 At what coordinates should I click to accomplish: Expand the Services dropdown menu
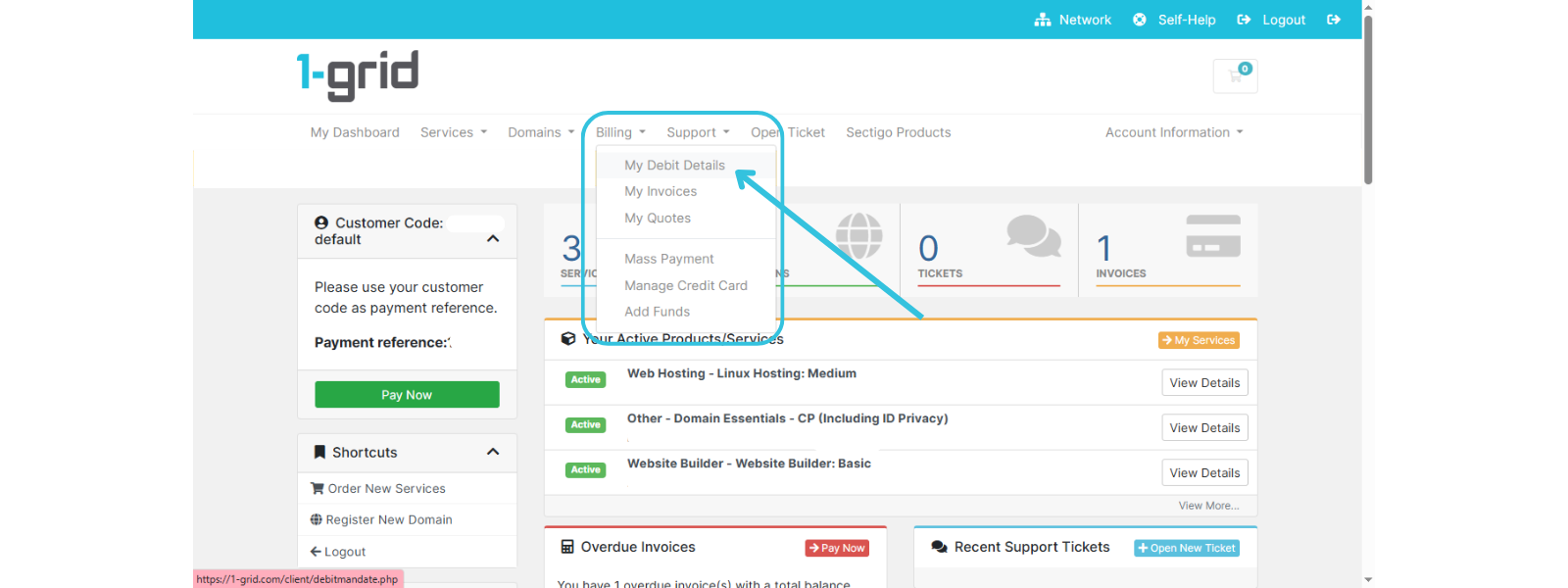pos(453,132)
